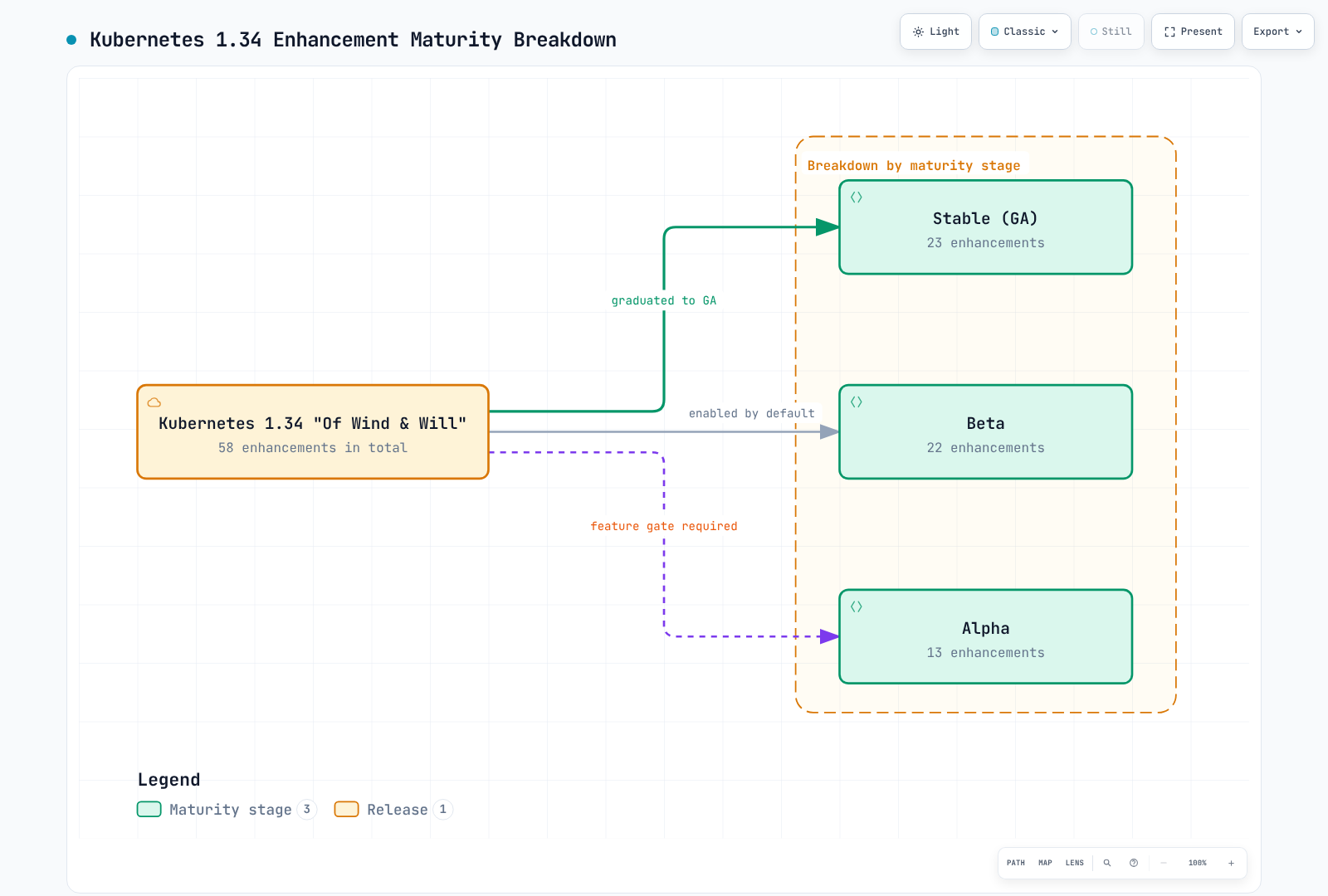The image size is (1328, 896).
Task: Click the green Maturity stage legend swatch
Action: pos(149,809)
